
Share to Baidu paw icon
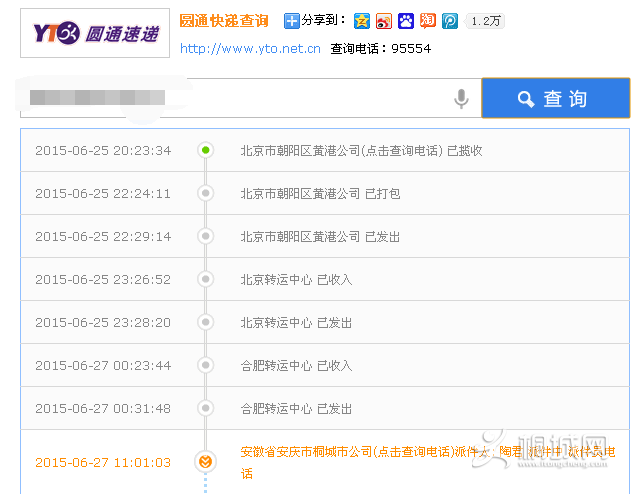click(406, 20)
